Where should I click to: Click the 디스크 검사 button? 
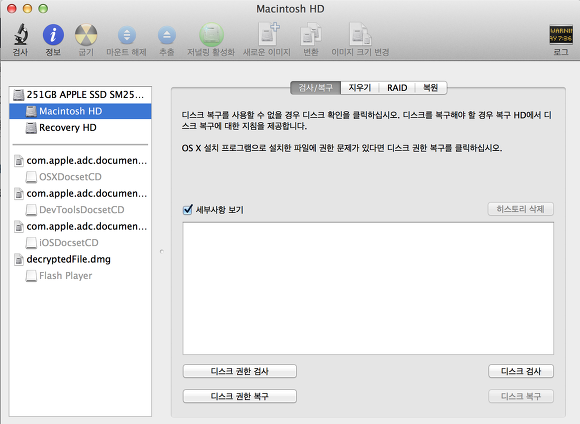(x=521, y=371)
